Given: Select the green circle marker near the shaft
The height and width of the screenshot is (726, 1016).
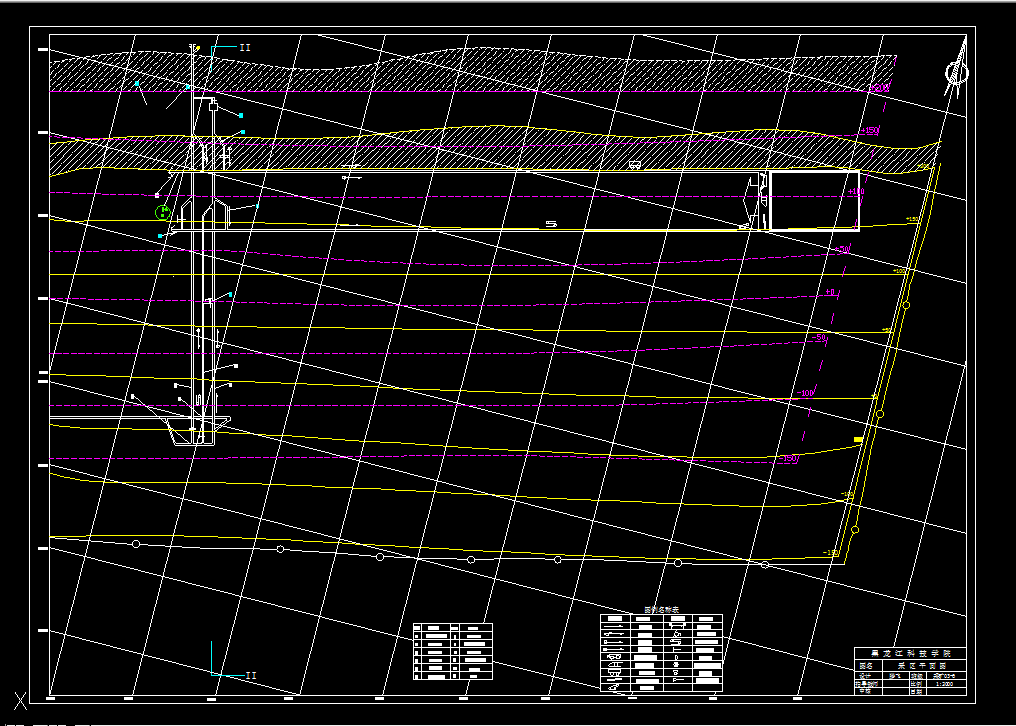Looking at the screenshot, I should [x=163, y=212].
